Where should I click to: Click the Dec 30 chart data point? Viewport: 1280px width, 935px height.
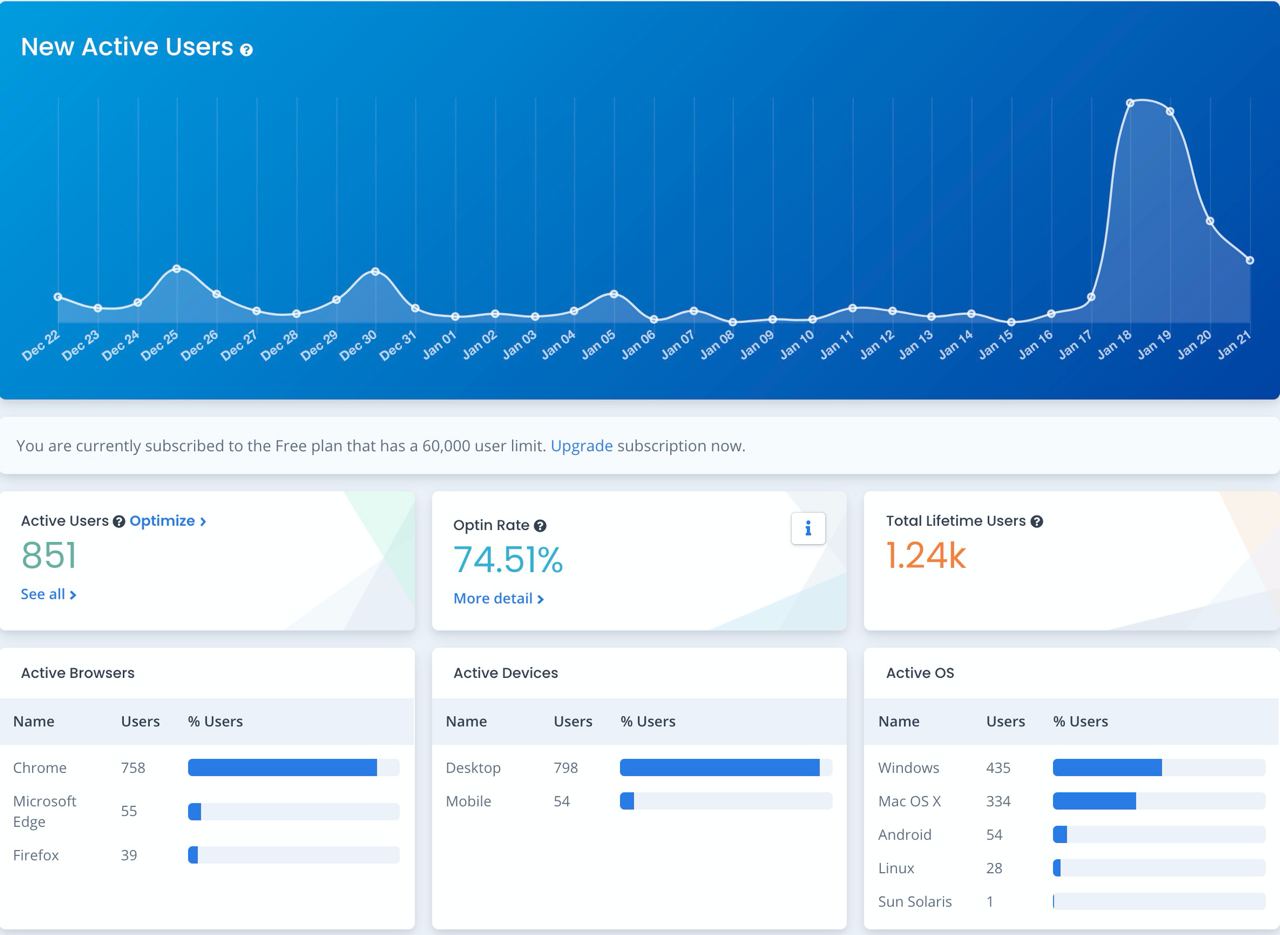375,271
